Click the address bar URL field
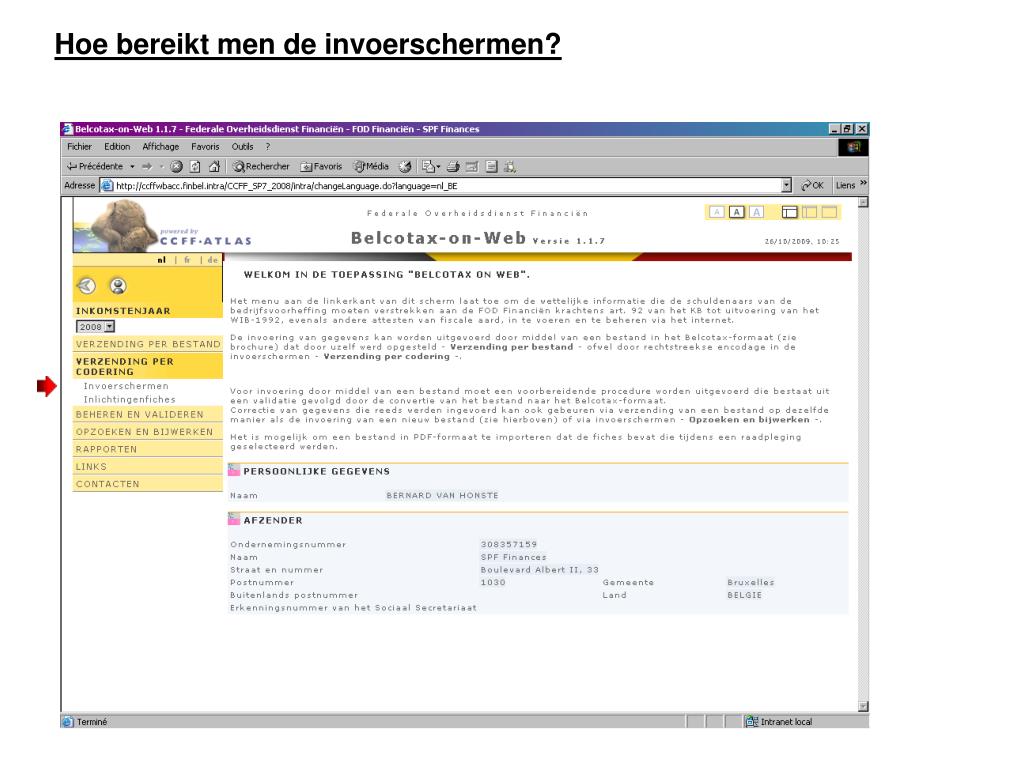 click(447, 185)
